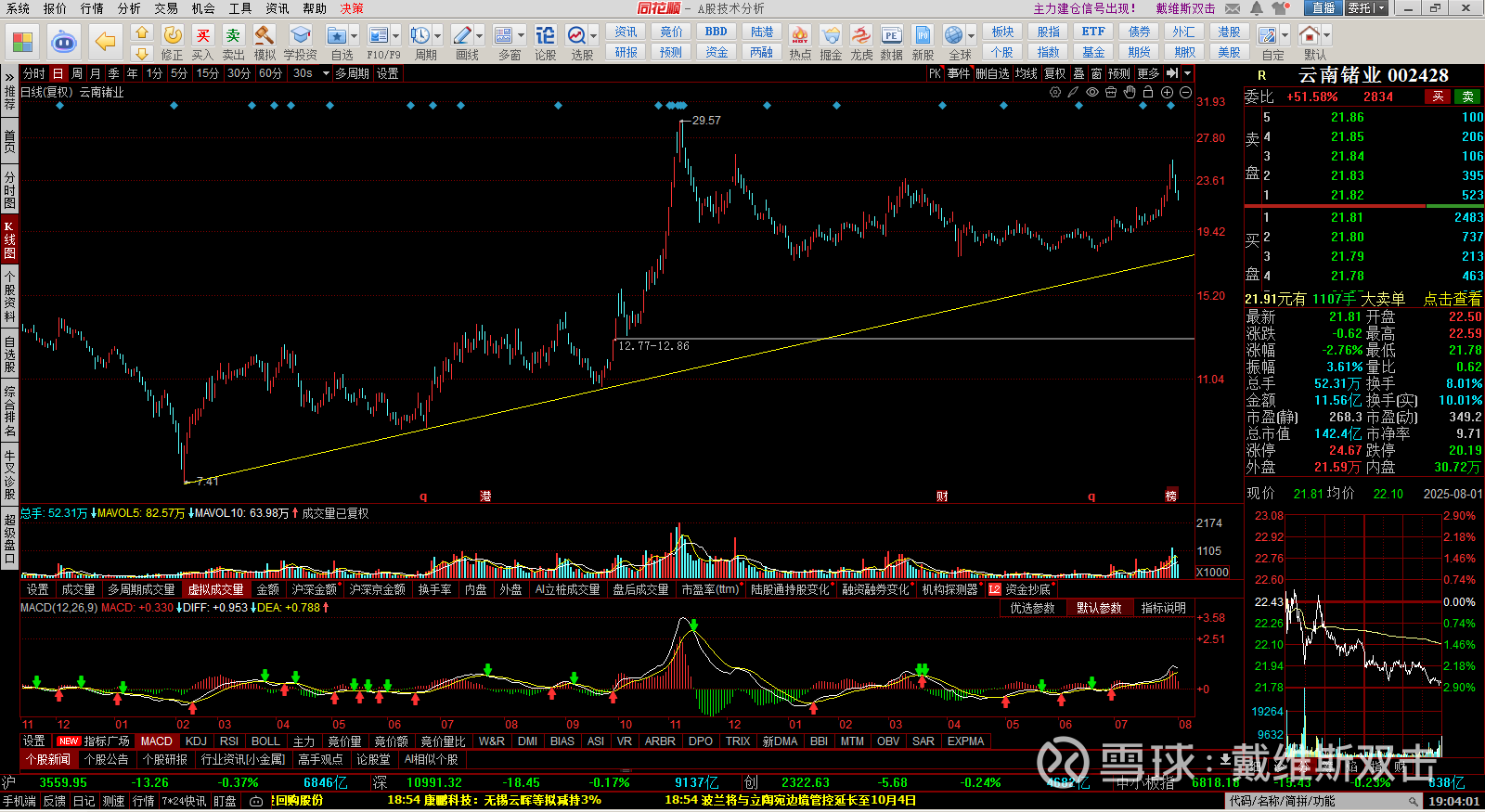Expand the 画线 dropdown arrow

(x=480, y=36)
